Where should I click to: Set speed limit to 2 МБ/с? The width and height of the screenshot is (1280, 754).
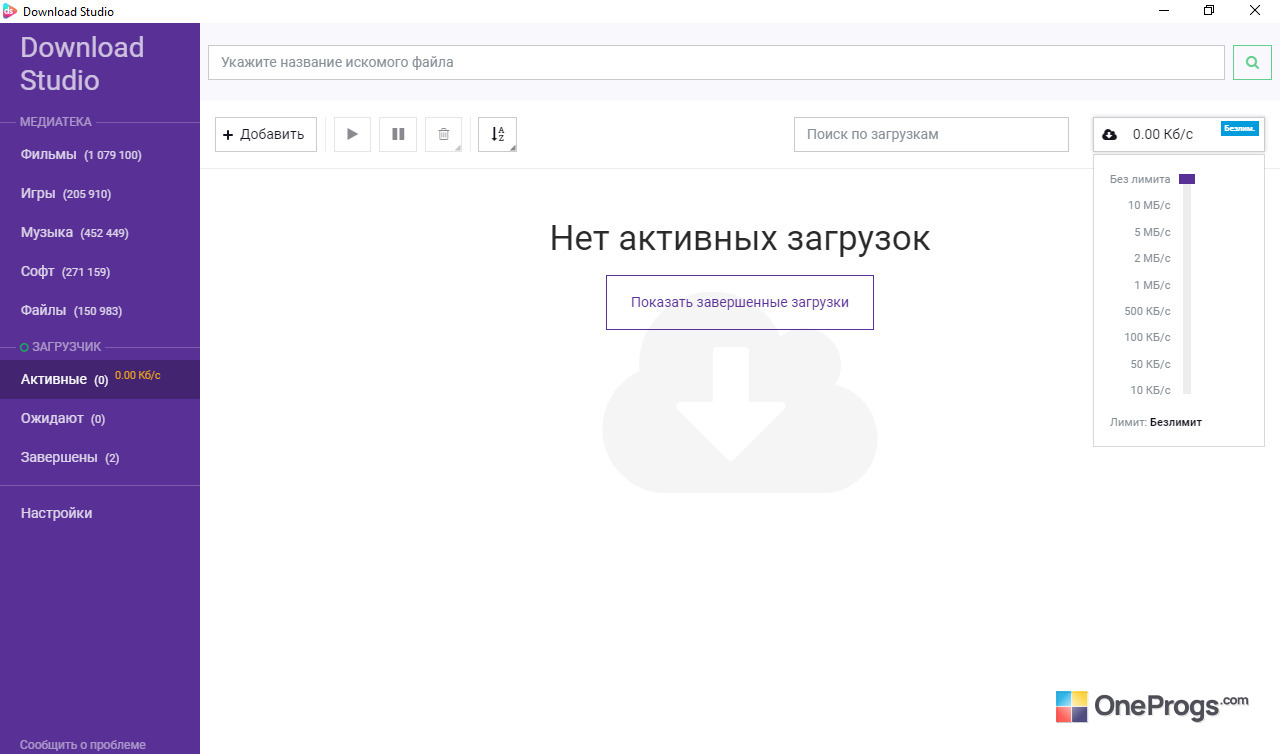(x=1152, y=258)
